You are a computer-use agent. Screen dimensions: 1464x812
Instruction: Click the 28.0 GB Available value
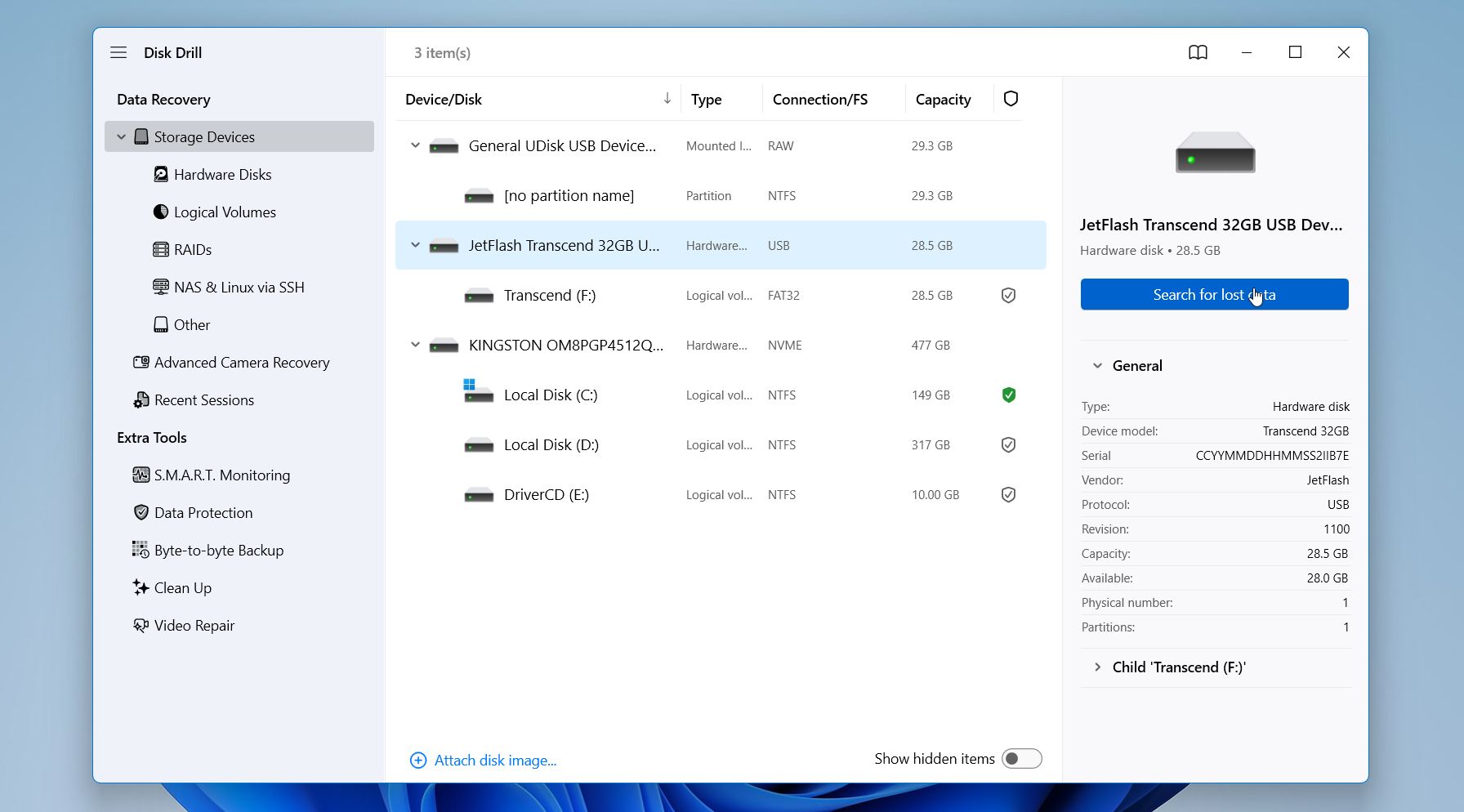click(x=1328, y=578)
